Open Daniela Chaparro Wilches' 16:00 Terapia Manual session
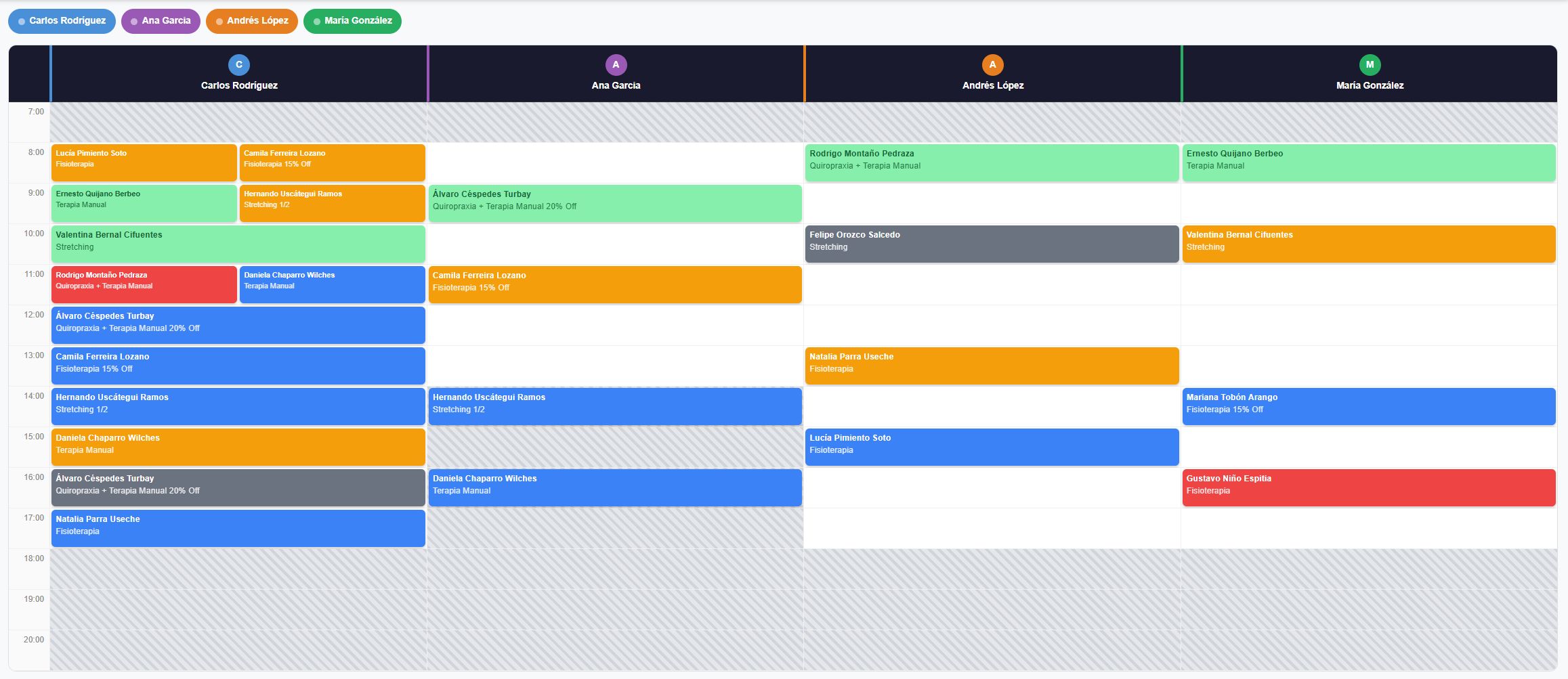The image size is (1568, 679). tap(616, 487)
